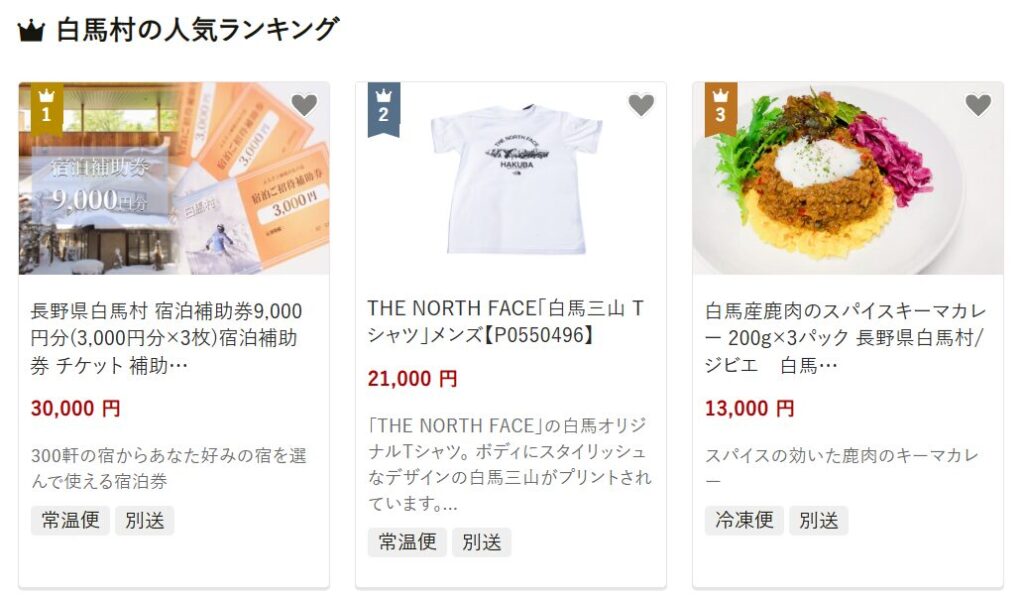The width and height of the screenshot is (1024, 597).
Task: Select 常温便 tag on lodging voucher
Action: (71, 521)
